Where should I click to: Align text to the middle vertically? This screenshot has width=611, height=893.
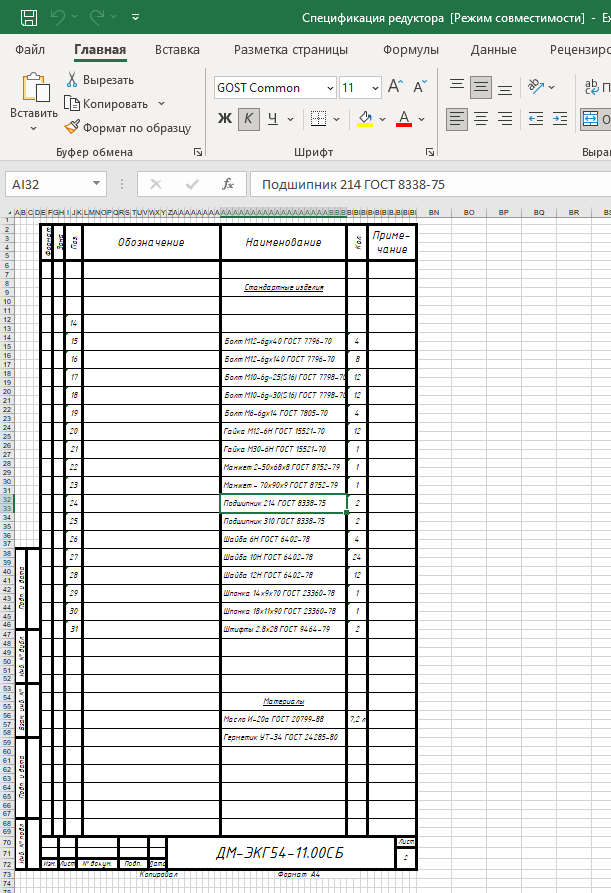click(481, 87)
